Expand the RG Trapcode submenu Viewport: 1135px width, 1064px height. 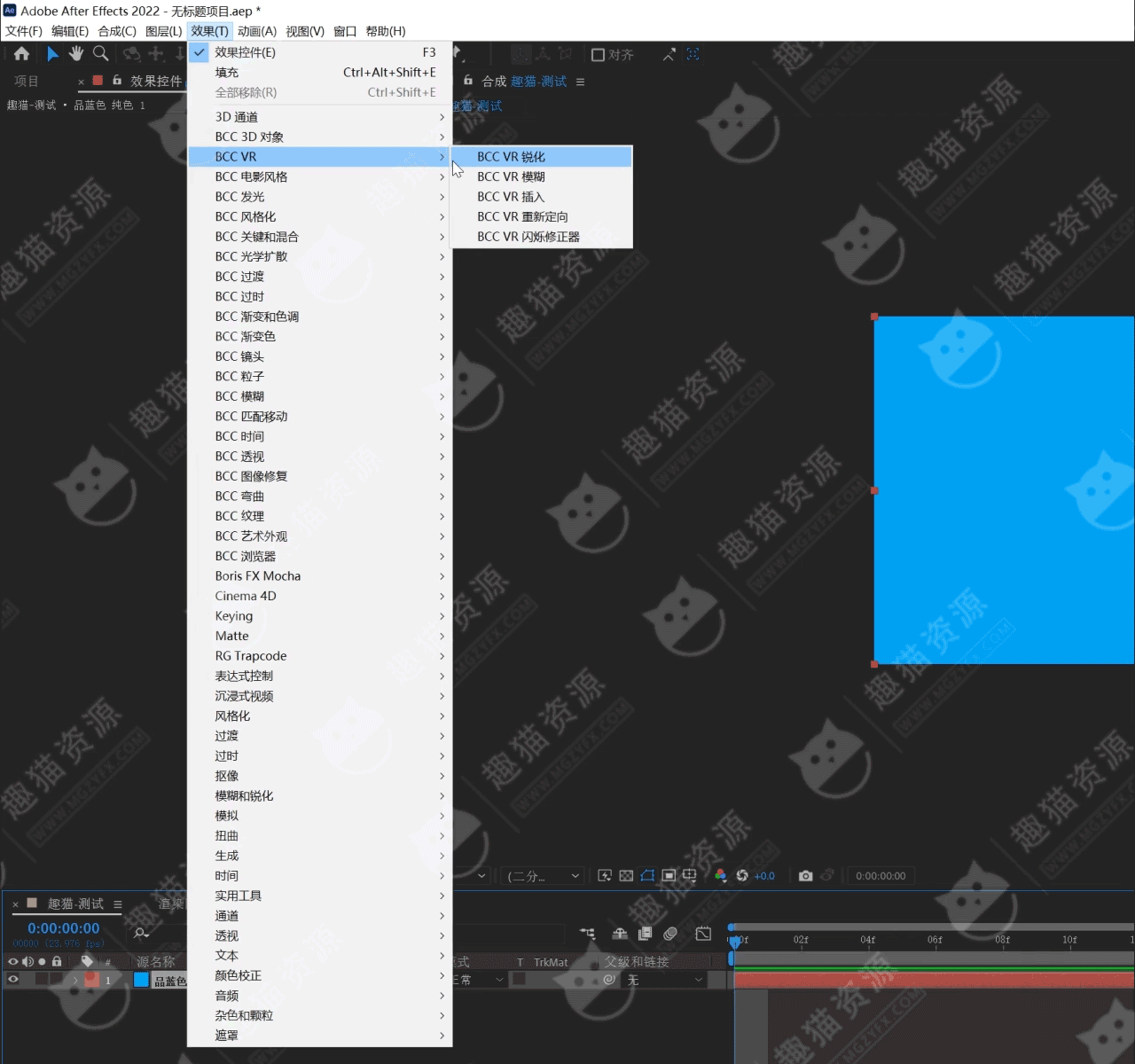click(320, 656)
